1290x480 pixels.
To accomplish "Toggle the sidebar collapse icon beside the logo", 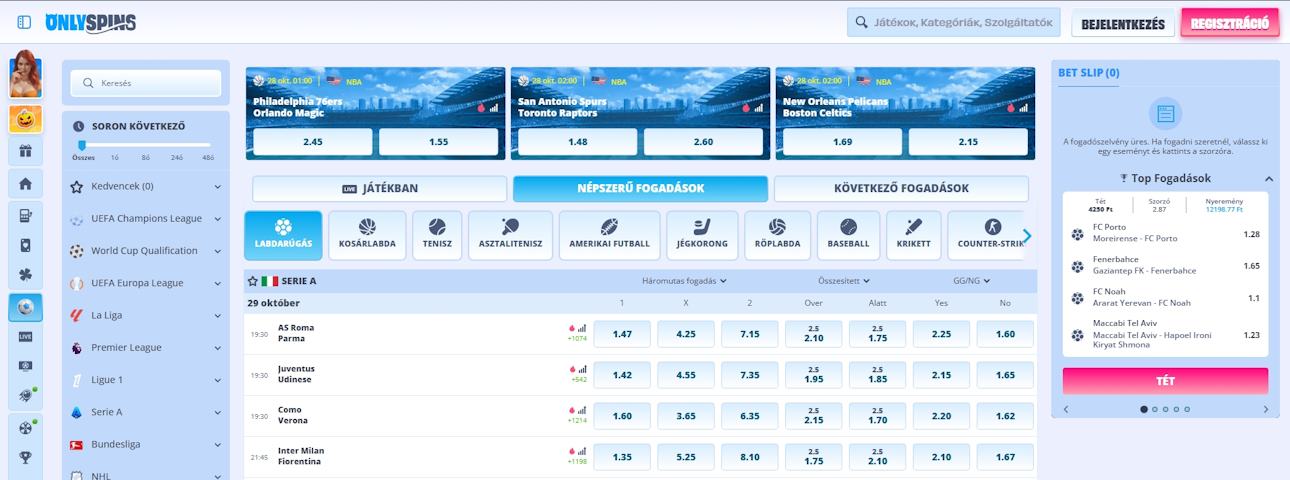I will [x=25, y=22].
